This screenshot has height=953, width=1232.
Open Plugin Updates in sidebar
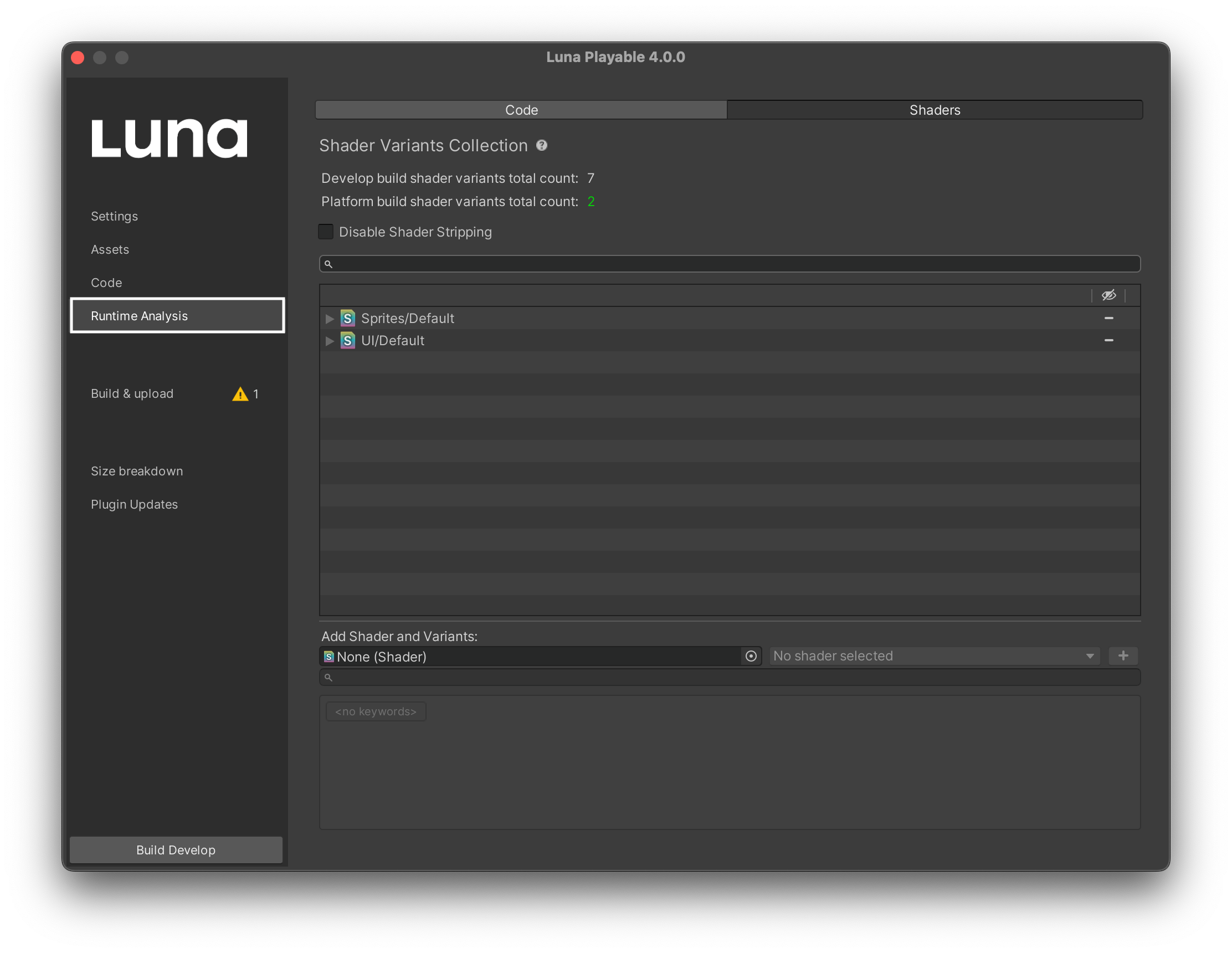134,504
